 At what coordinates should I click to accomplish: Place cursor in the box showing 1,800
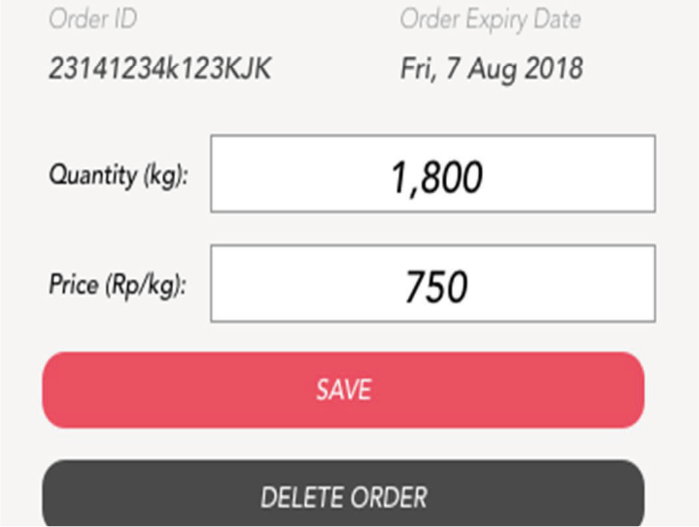point(432,174)
